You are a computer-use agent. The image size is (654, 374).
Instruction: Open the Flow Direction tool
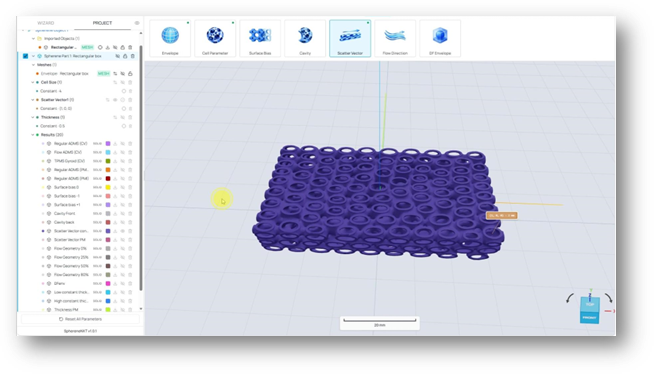tap(395, 38)
